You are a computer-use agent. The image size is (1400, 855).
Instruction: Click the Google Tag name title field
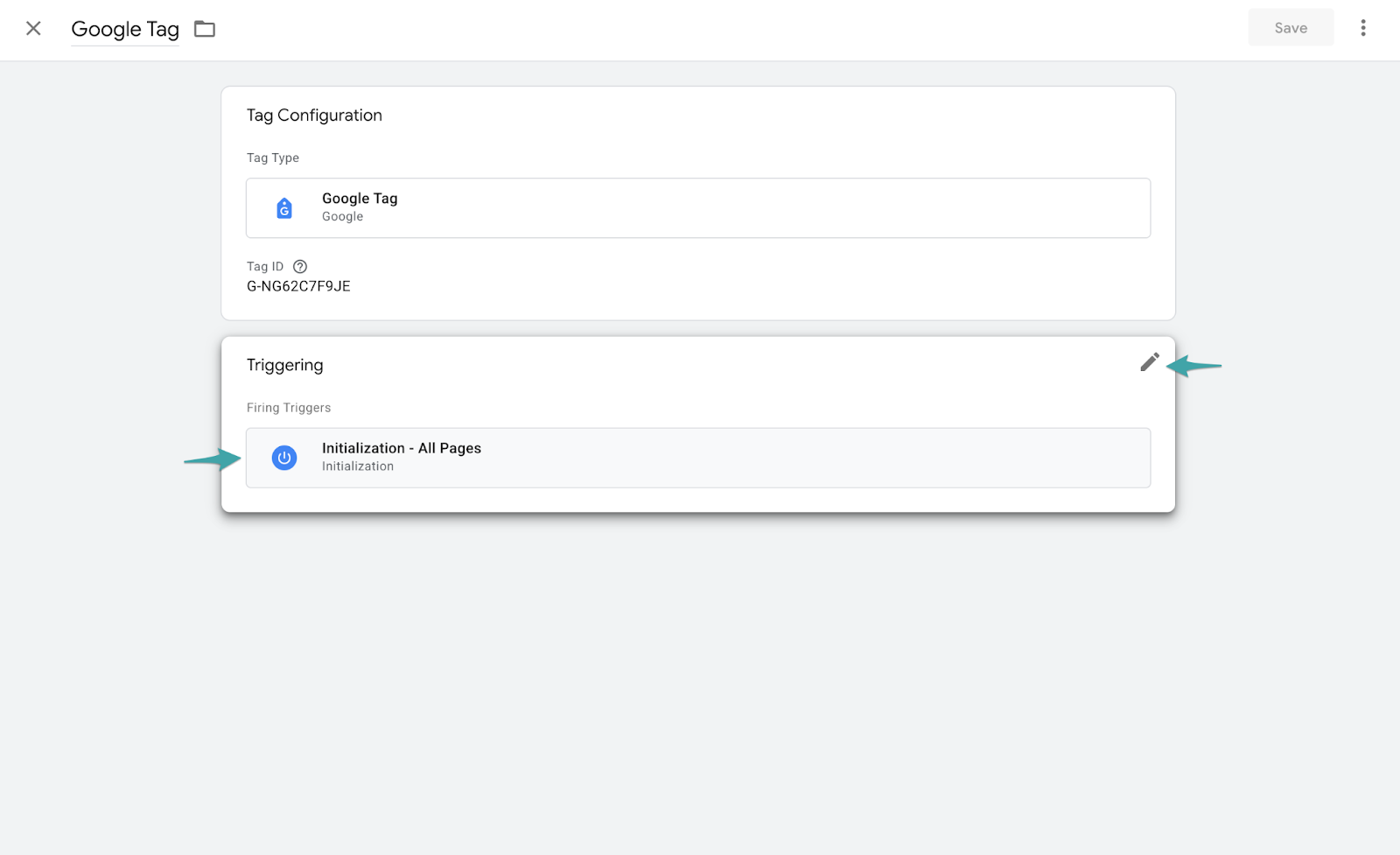click(125, 29)
